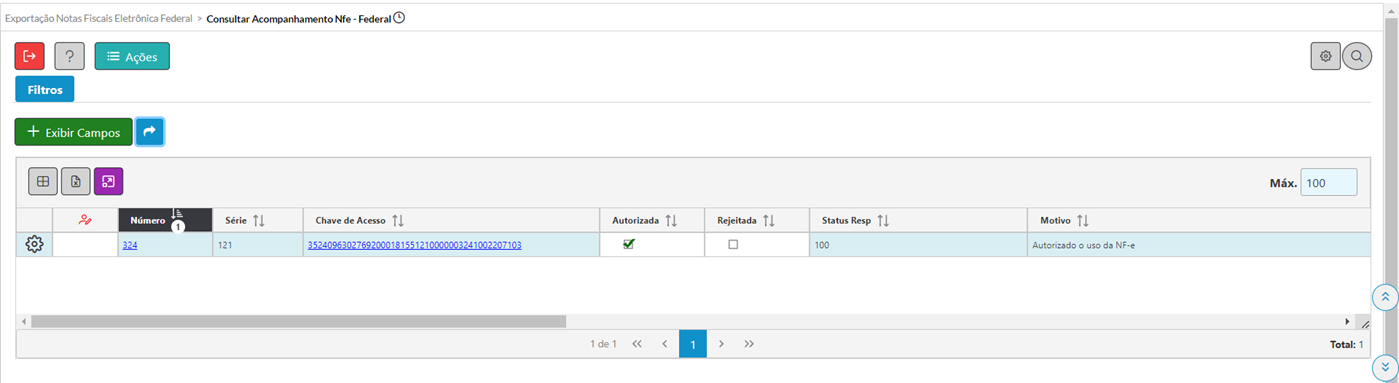This screenshot has height=383, width=1399.
Task: Open the Filtros tab
Action: 45,89
